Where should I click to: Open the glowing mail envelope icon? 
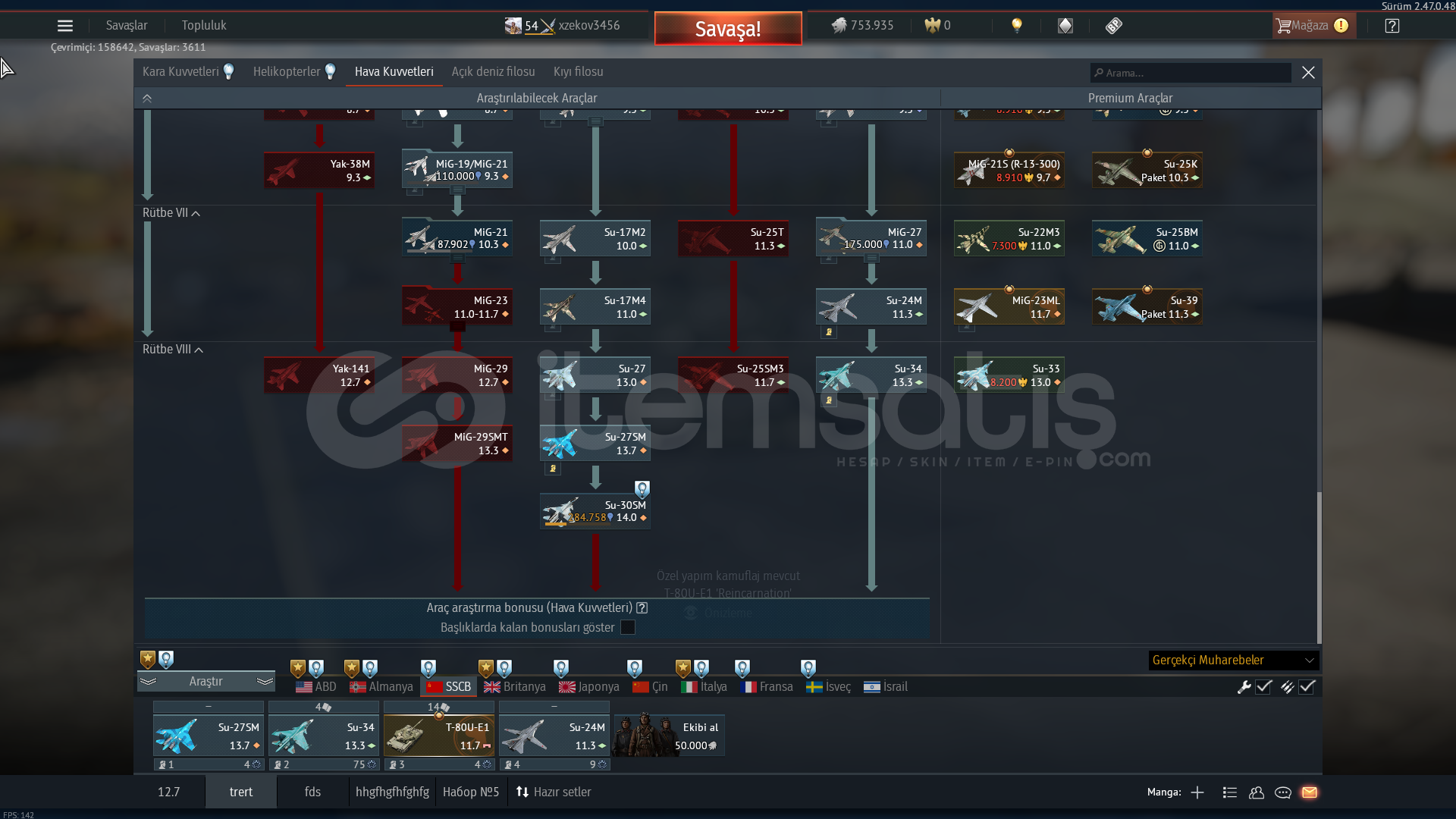point(1310,792)
